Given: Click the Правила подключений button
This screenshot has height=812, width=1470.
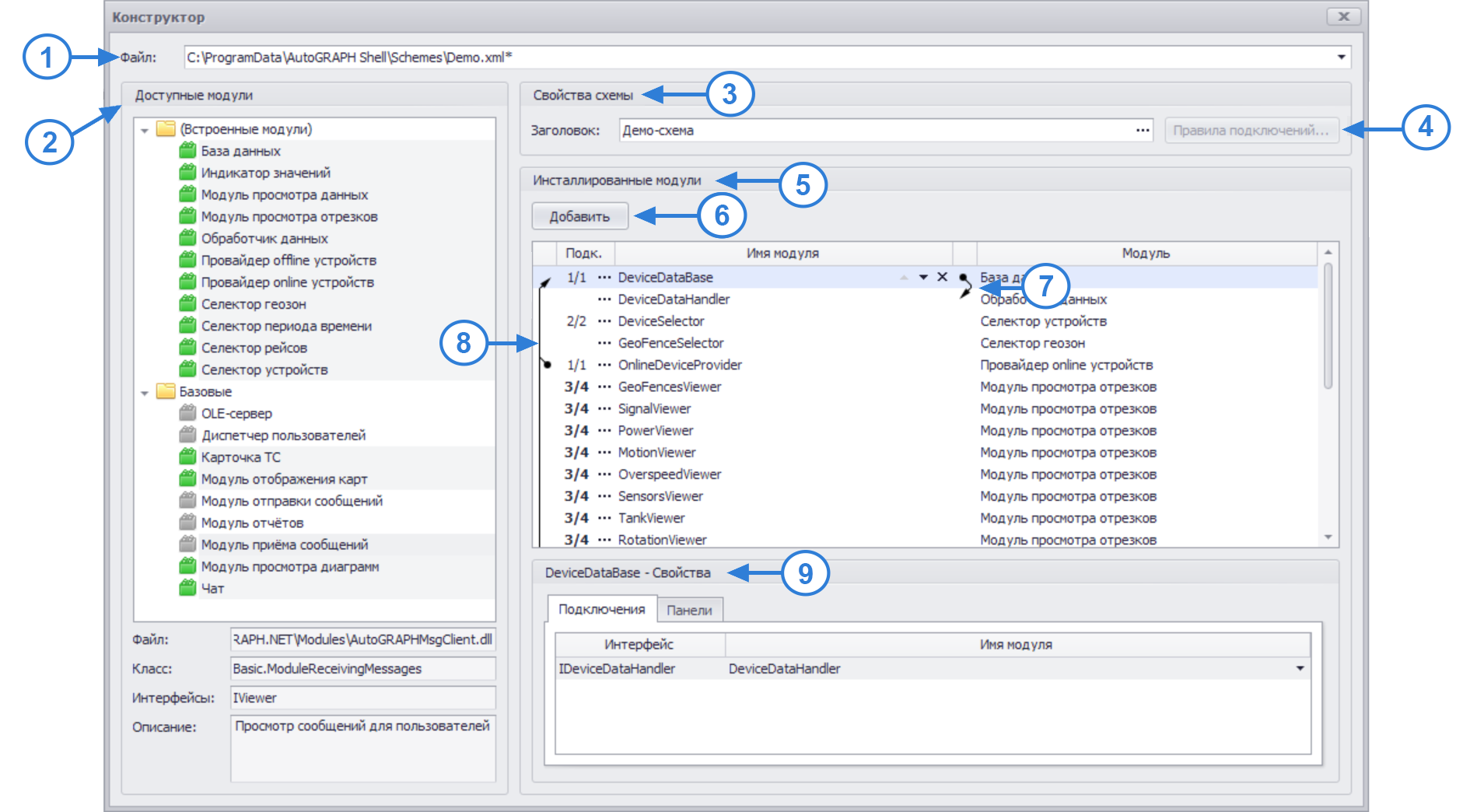Looking at the screenshot, I should pos(1251,130).
